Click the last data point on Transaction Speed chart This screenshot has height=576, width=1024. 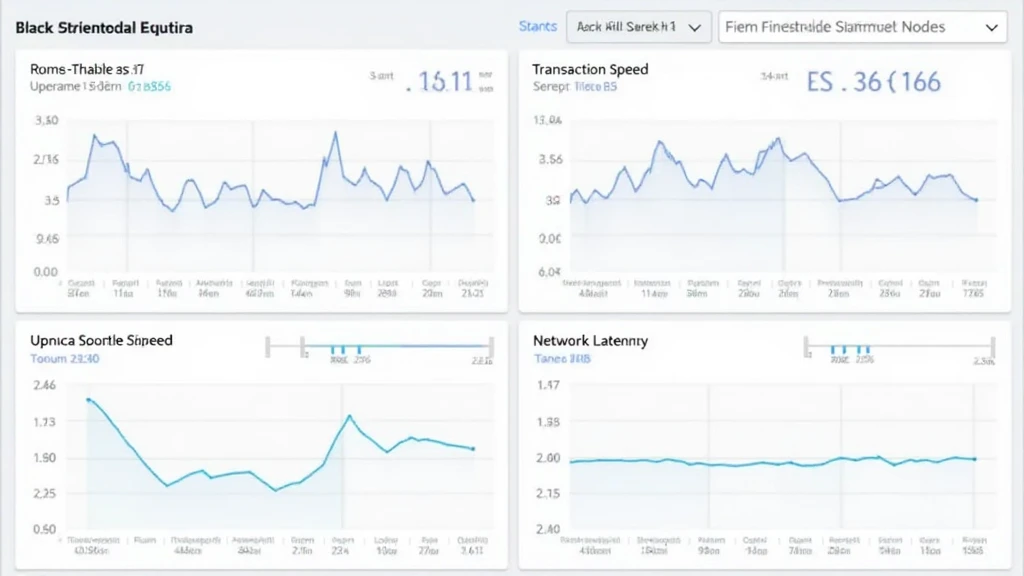976,200
